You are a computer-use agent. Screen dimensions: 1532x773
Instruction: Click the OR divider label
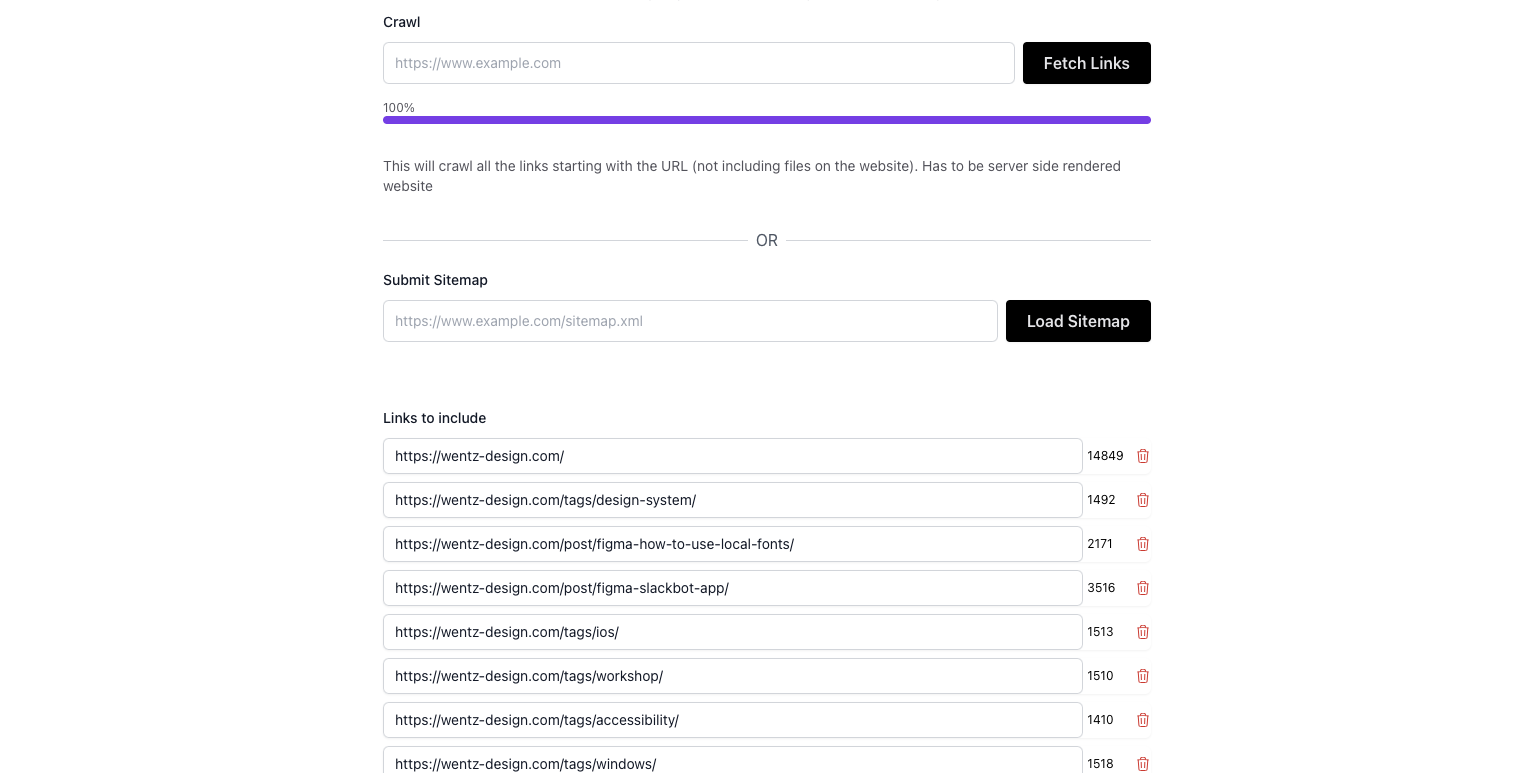pos(767,240)
